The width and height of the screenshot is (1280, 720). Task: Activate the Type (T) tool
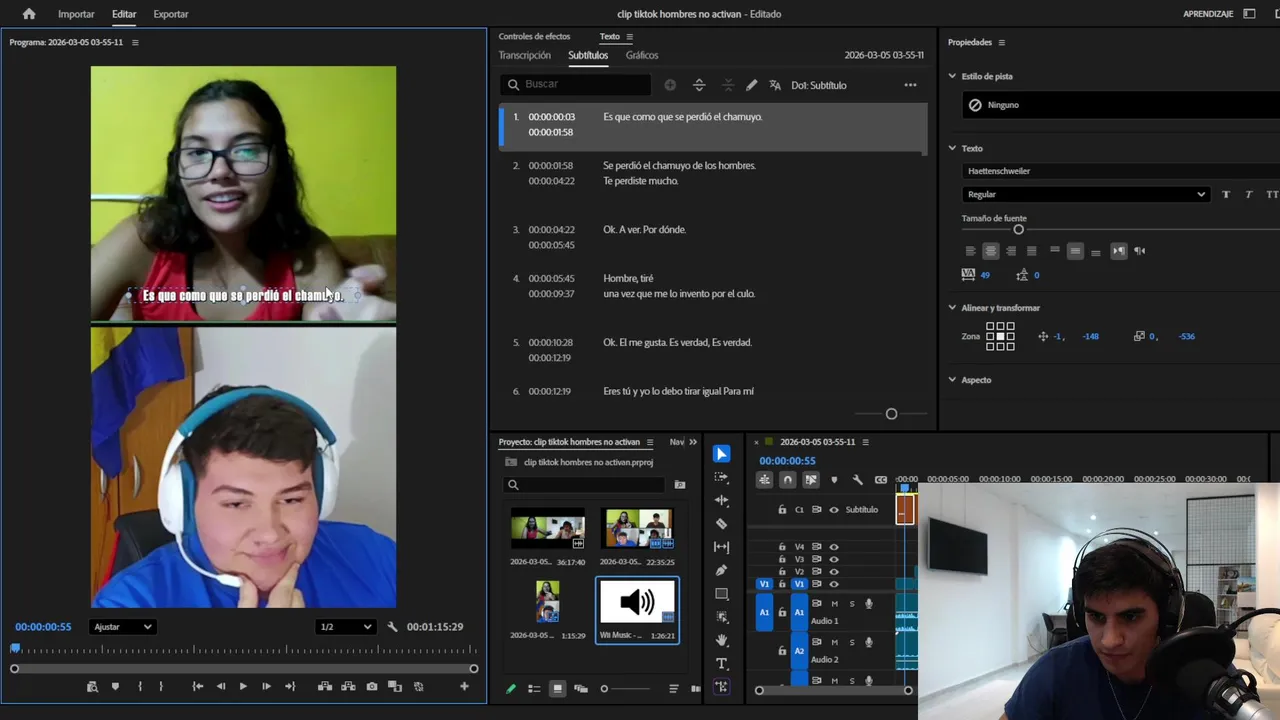722,664
